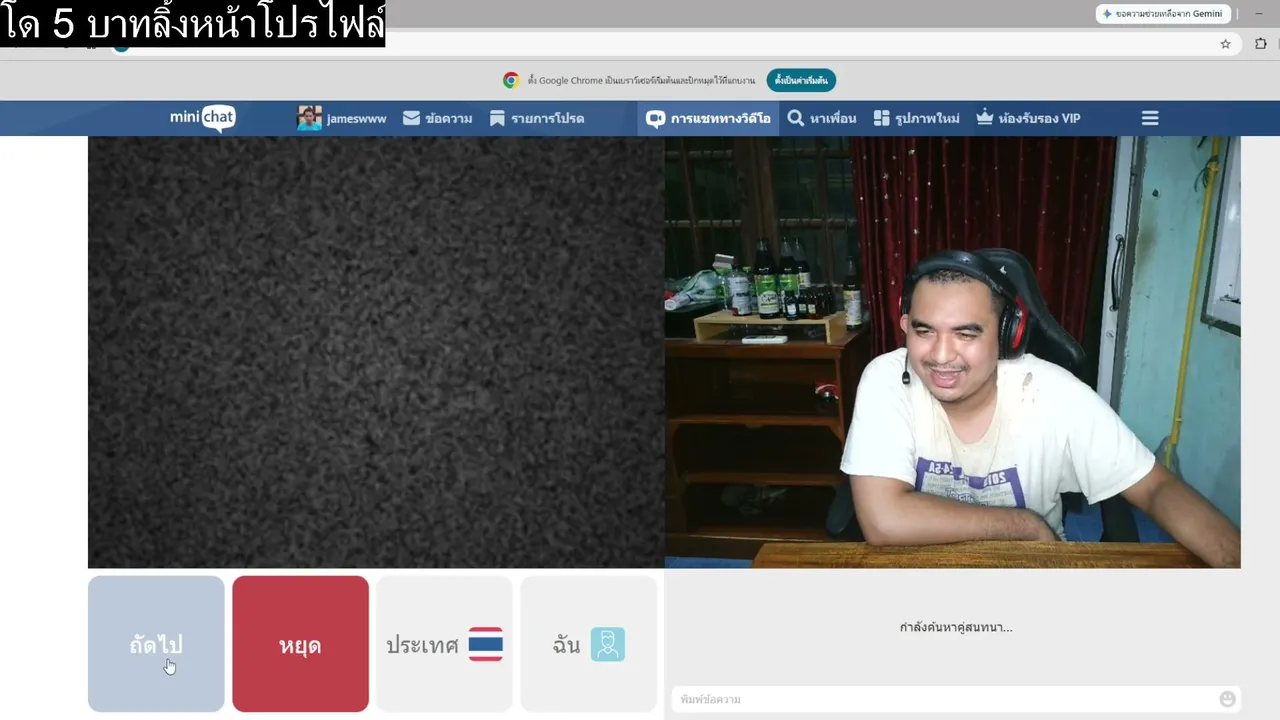
Task: Open the hamburger menu
Action: click(1150, 118)
